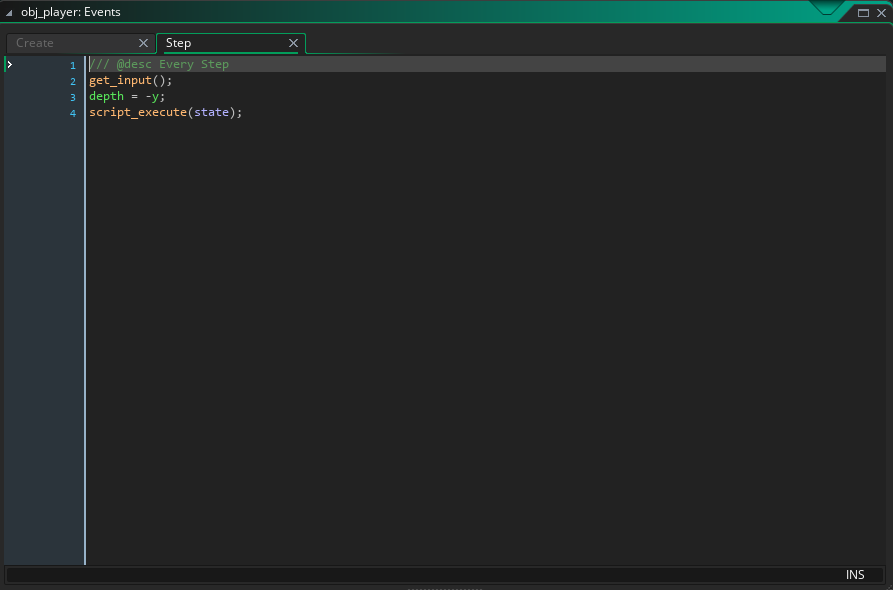The width and height of the screenshot is (893, 590).
Task: Click the current-line arrow marker in gutter
Action: 9,64
